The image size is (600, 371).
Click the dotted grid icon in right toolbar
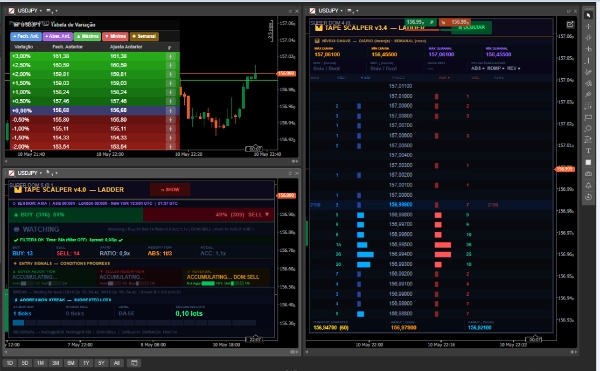588,106
